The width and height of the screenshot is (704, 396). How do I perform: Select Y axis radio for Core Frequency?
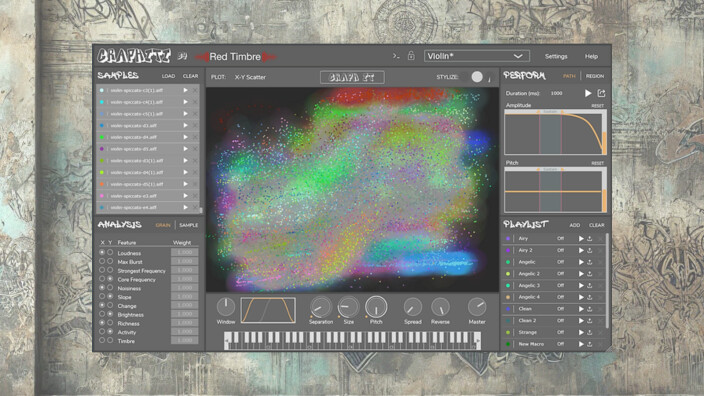pyautogui.click(x=110, y=279)
